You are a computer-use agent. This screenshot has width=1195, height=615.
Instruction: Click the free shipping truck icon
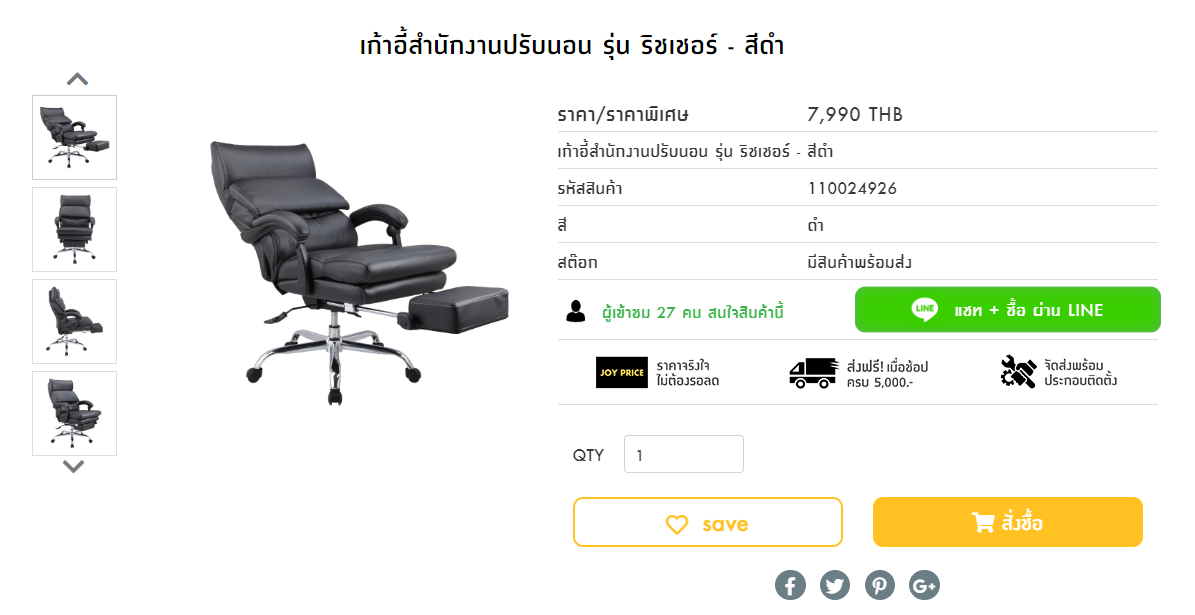(813, 373)
